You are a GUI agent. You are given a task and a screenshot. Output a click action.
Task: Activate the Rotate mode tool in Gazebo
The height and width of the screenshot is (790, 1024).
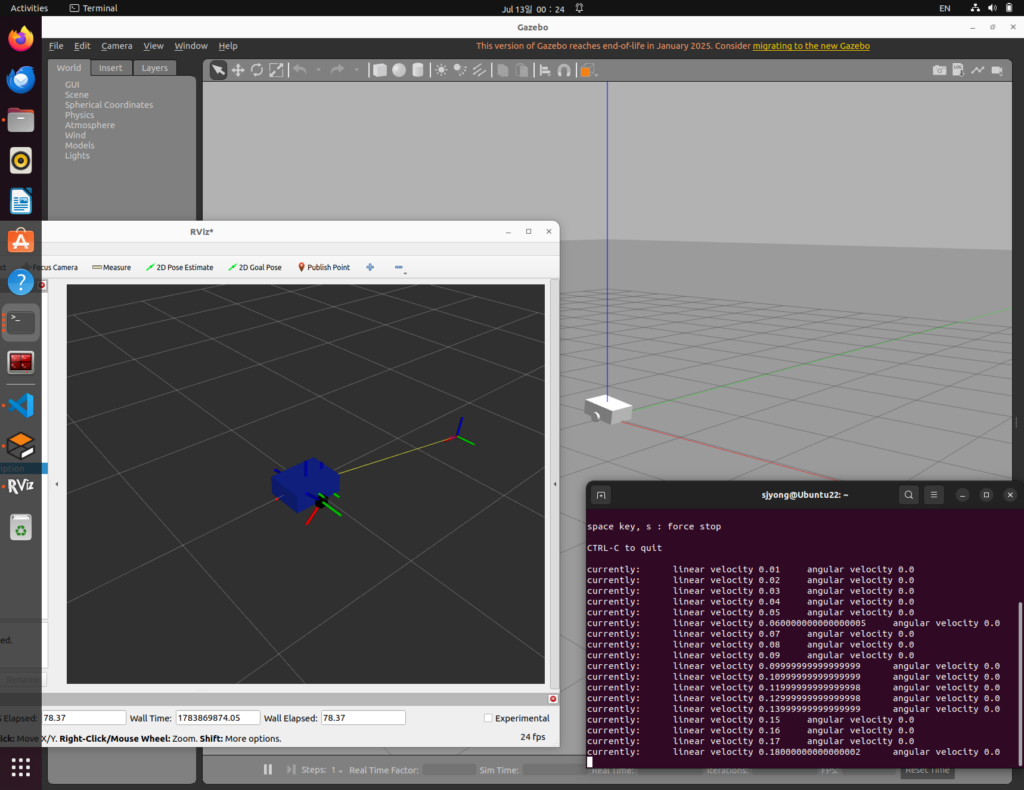[x=257, y=70]
